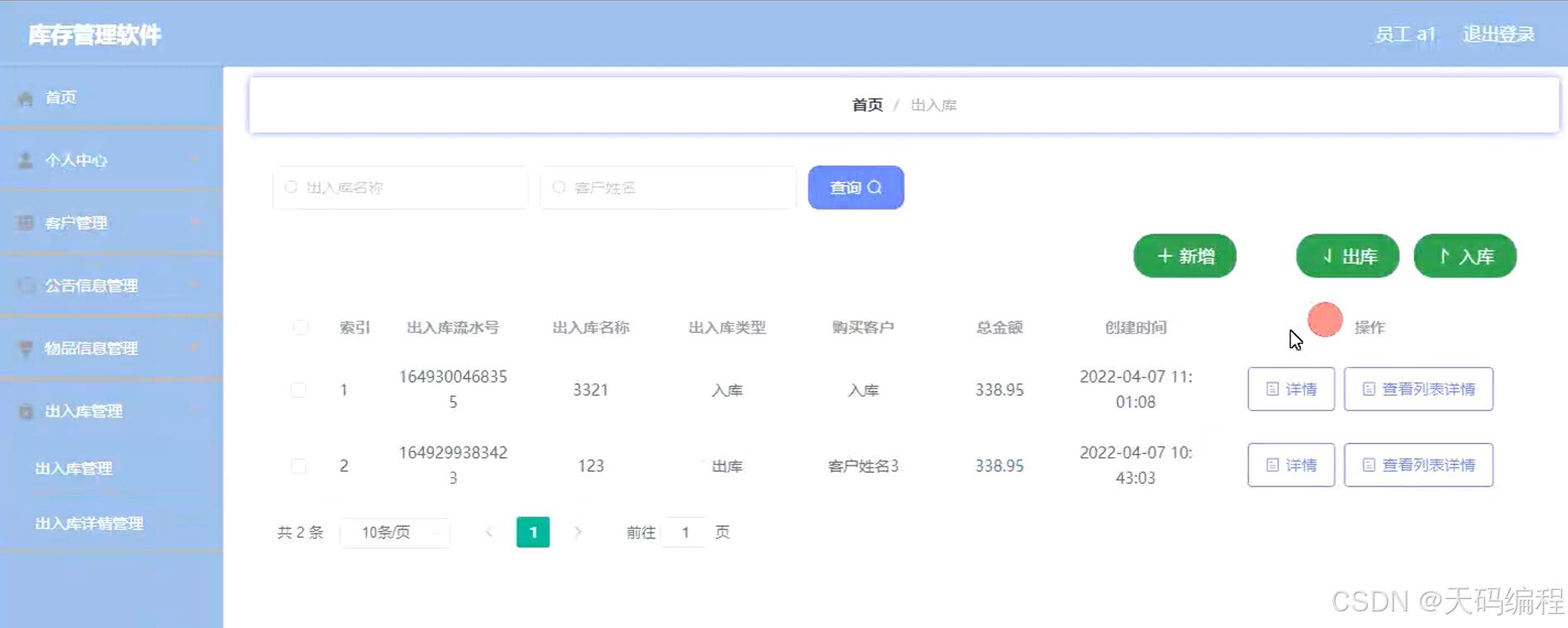Click the document icon on row 1 详情
This screenshot has width=1568, height=628.
[1272, 389]
